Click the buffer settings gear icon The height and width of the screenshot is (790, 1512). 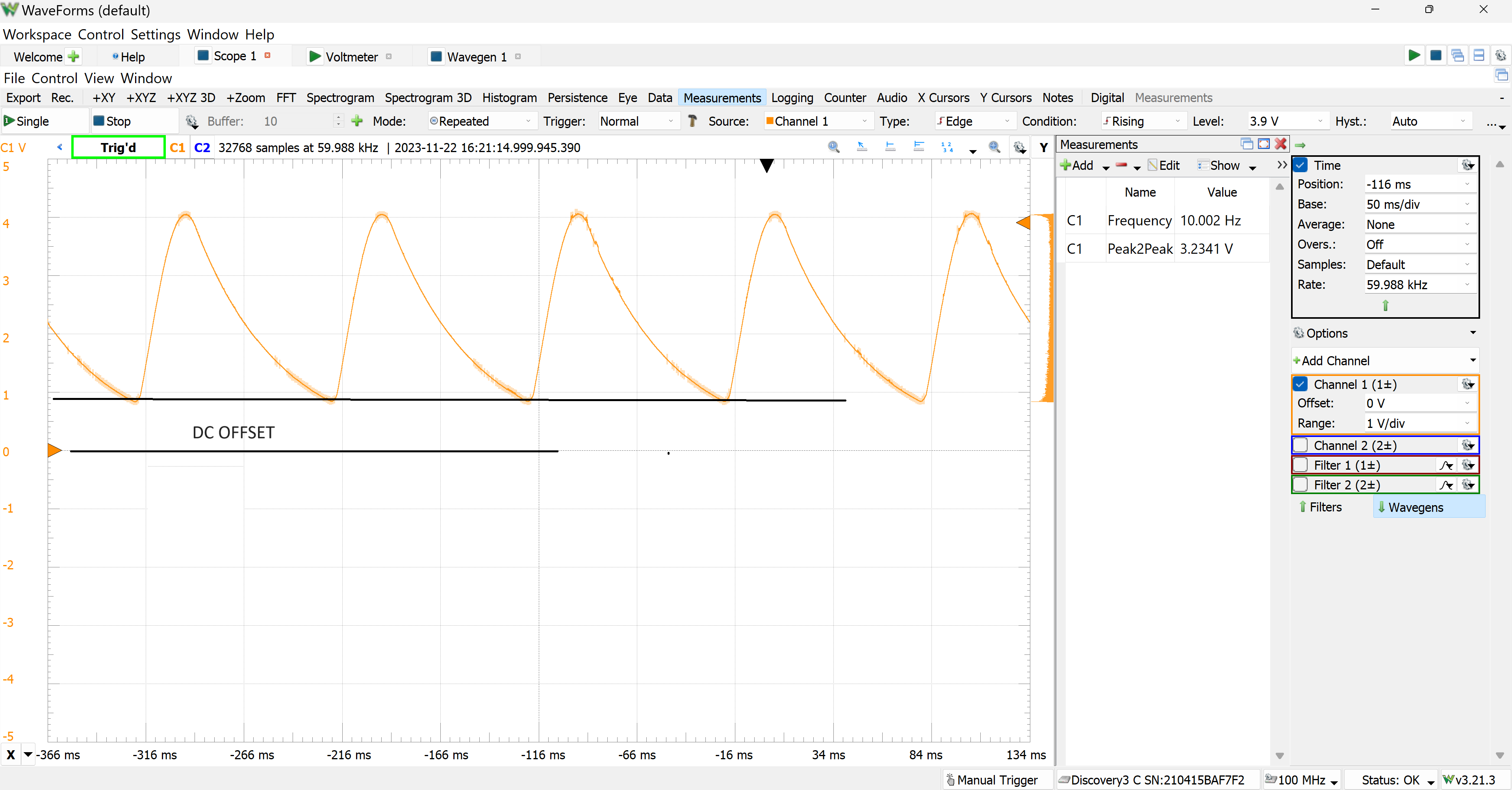pyautogui.click(x=192, y=121)
